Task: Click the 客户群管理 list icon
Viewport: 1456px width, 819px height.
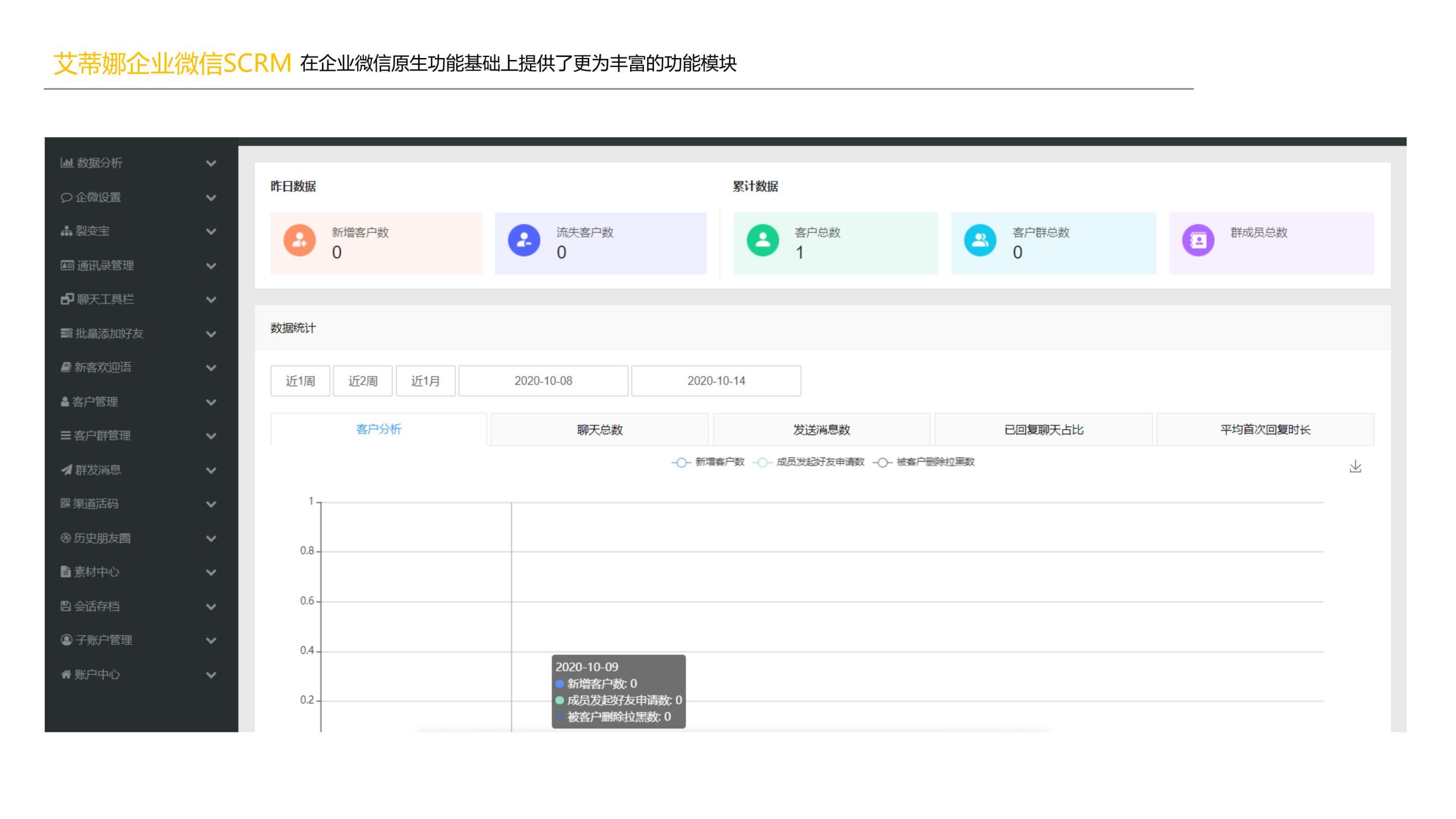Action: 65,436
